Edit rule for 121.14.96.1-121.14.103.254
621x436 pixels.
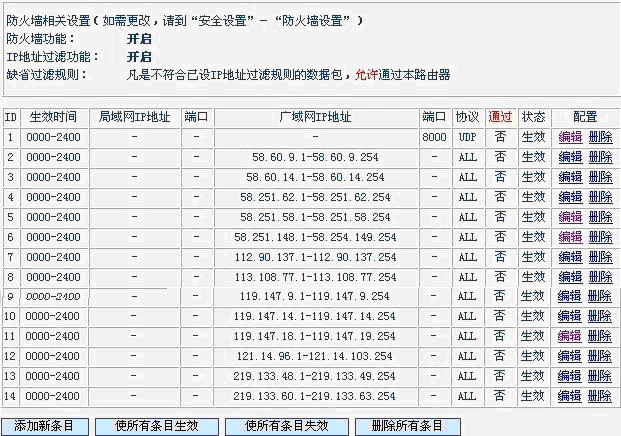pos(569,356)
